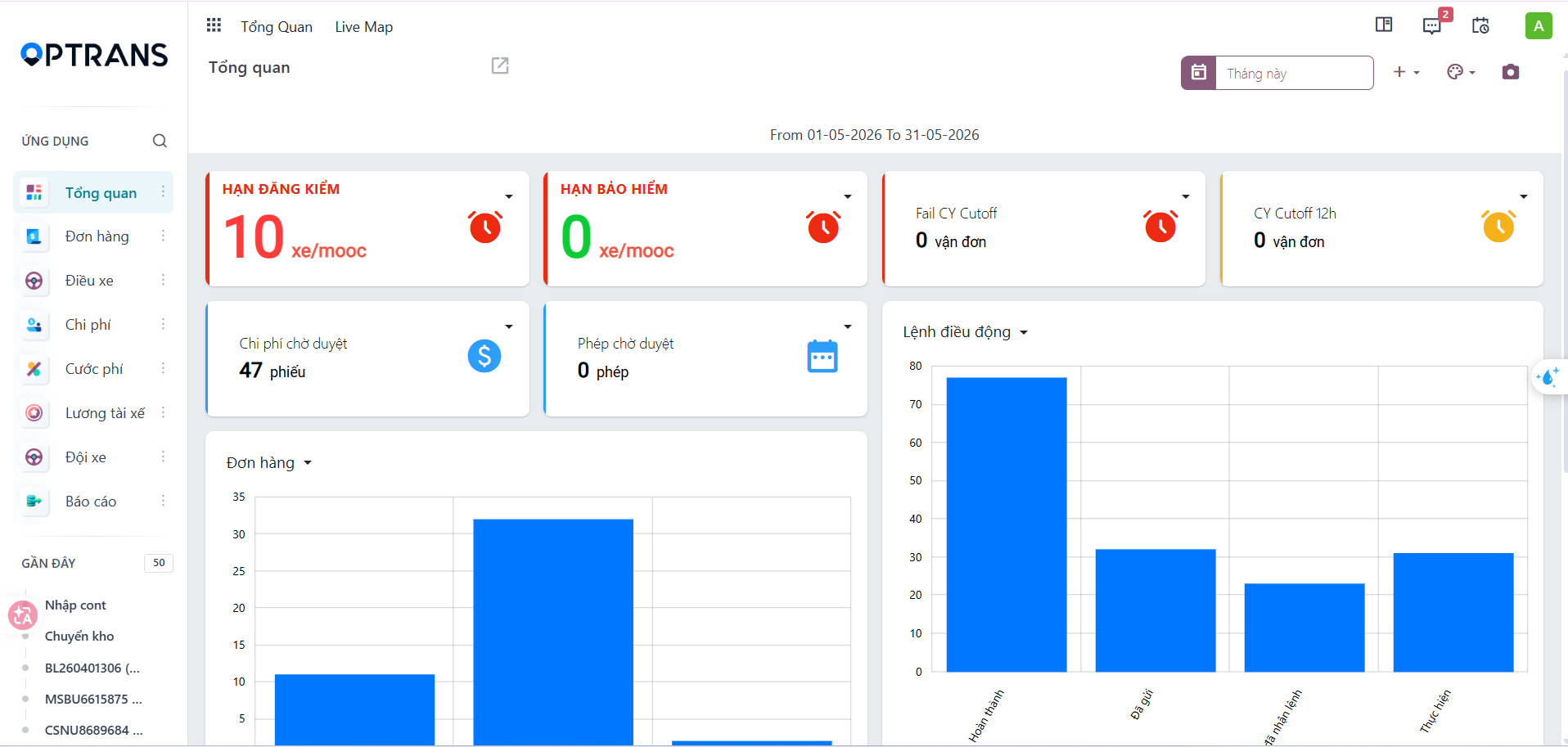The height and width of the screenshot is (747, 1568).
Task: Click the Tháng này date filter field
Action: click(1294, 73)
